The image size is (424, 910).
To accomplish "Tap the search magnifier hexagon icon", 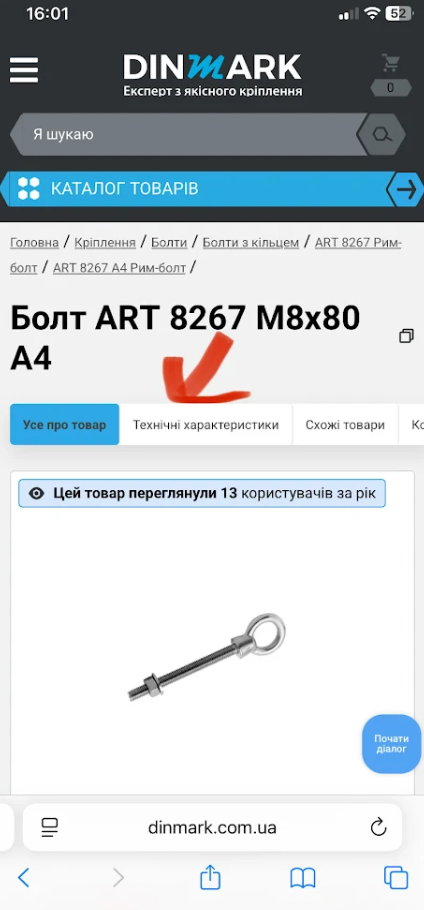I will click(x=381, y=135).
